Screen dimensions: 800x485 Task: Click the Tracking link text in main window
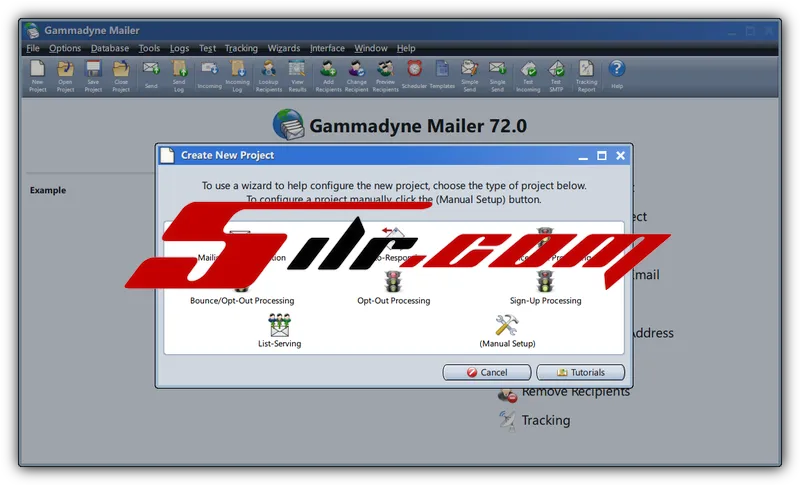545,420
